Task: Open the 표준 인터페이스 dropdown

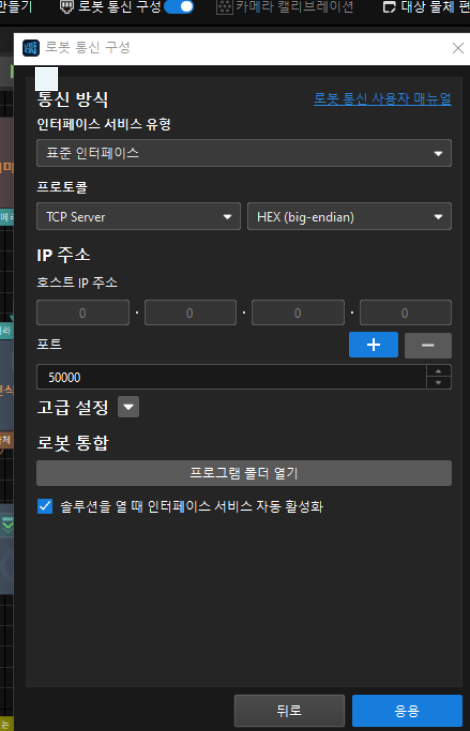Action: [x=244, y=153]
